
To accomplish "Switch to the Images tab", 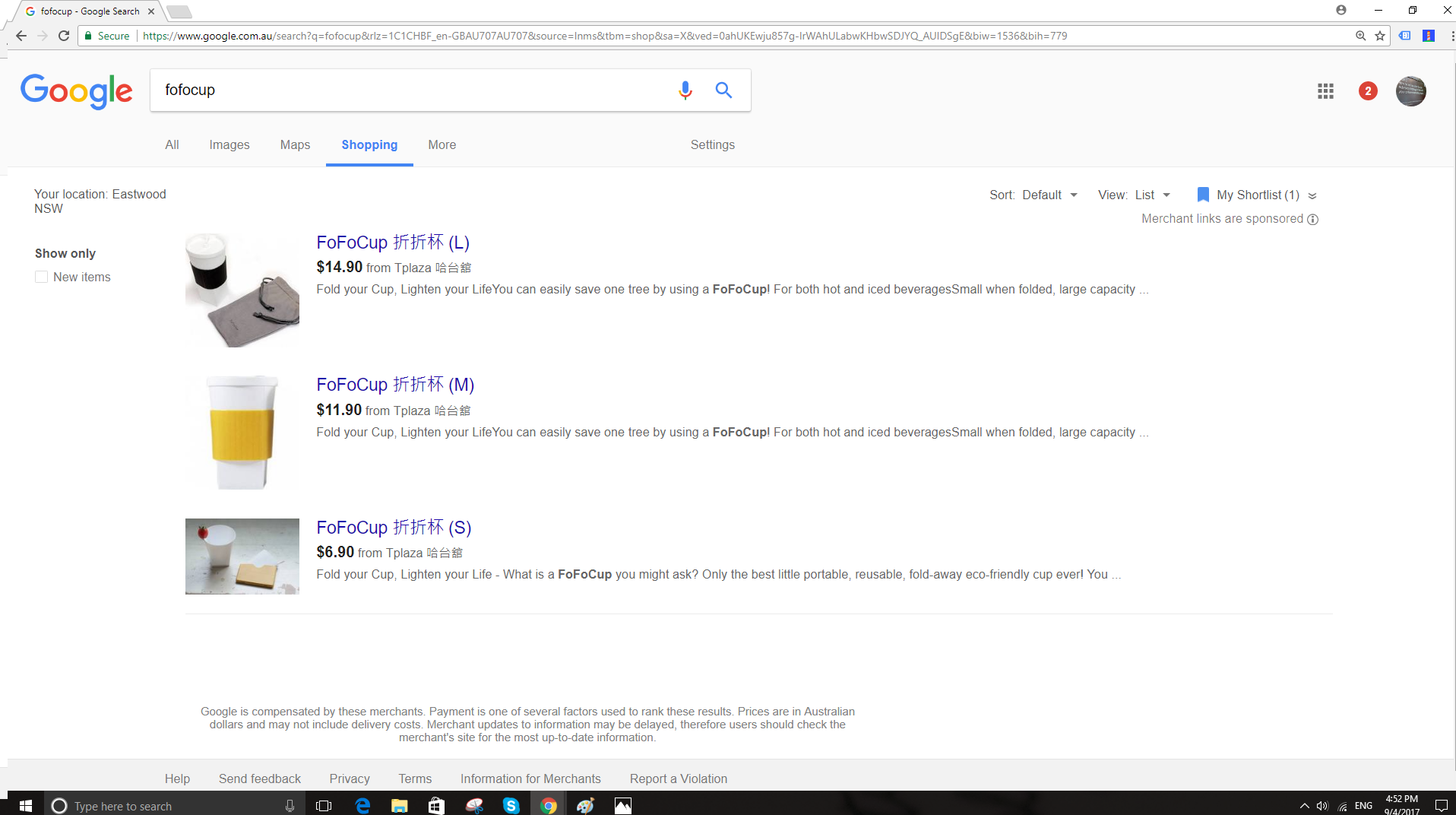I will [x=229, y=144].
